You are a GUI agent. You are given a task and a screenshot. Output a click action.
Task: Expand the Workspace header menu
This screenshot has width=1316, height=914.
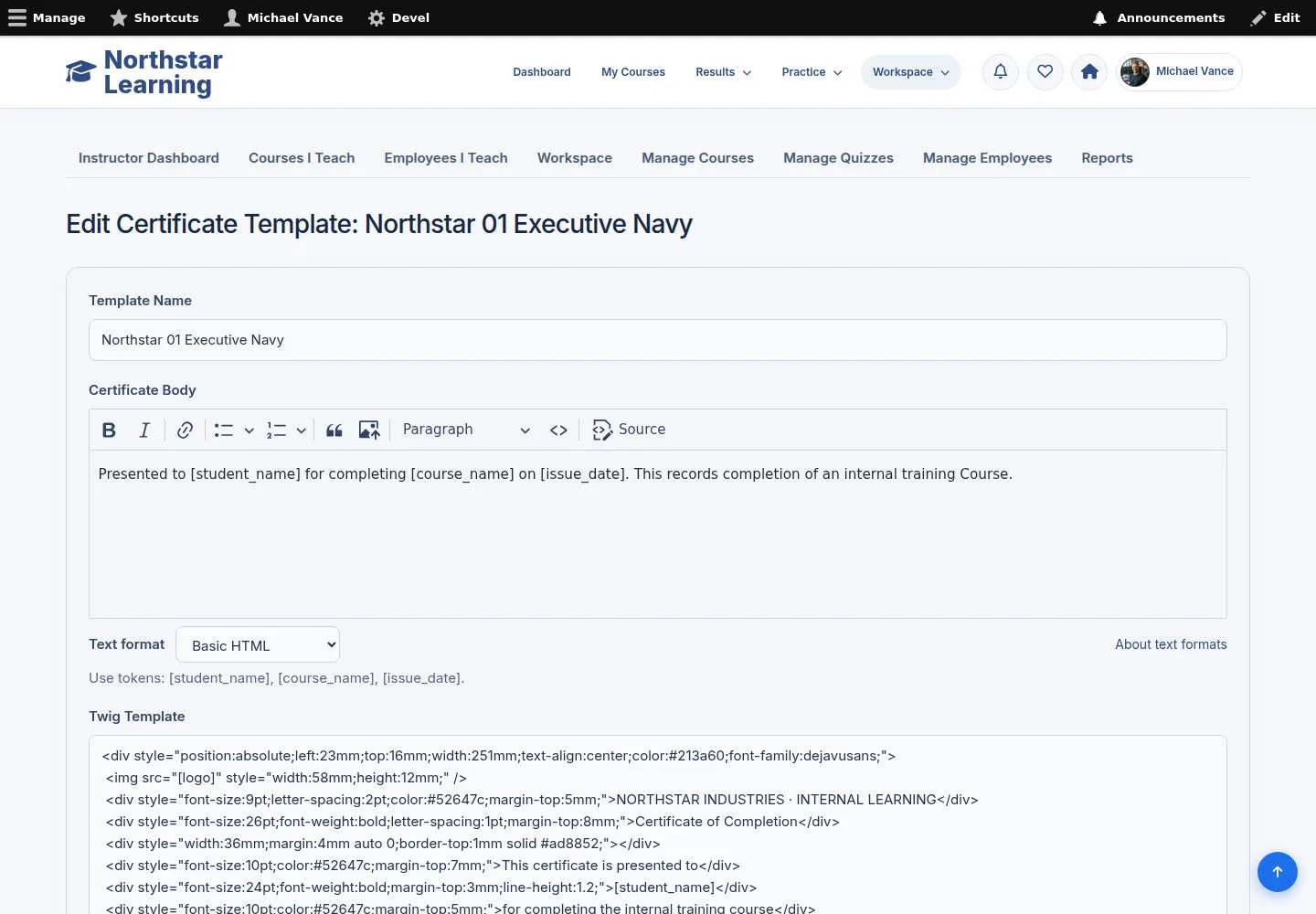coord(910,72)
